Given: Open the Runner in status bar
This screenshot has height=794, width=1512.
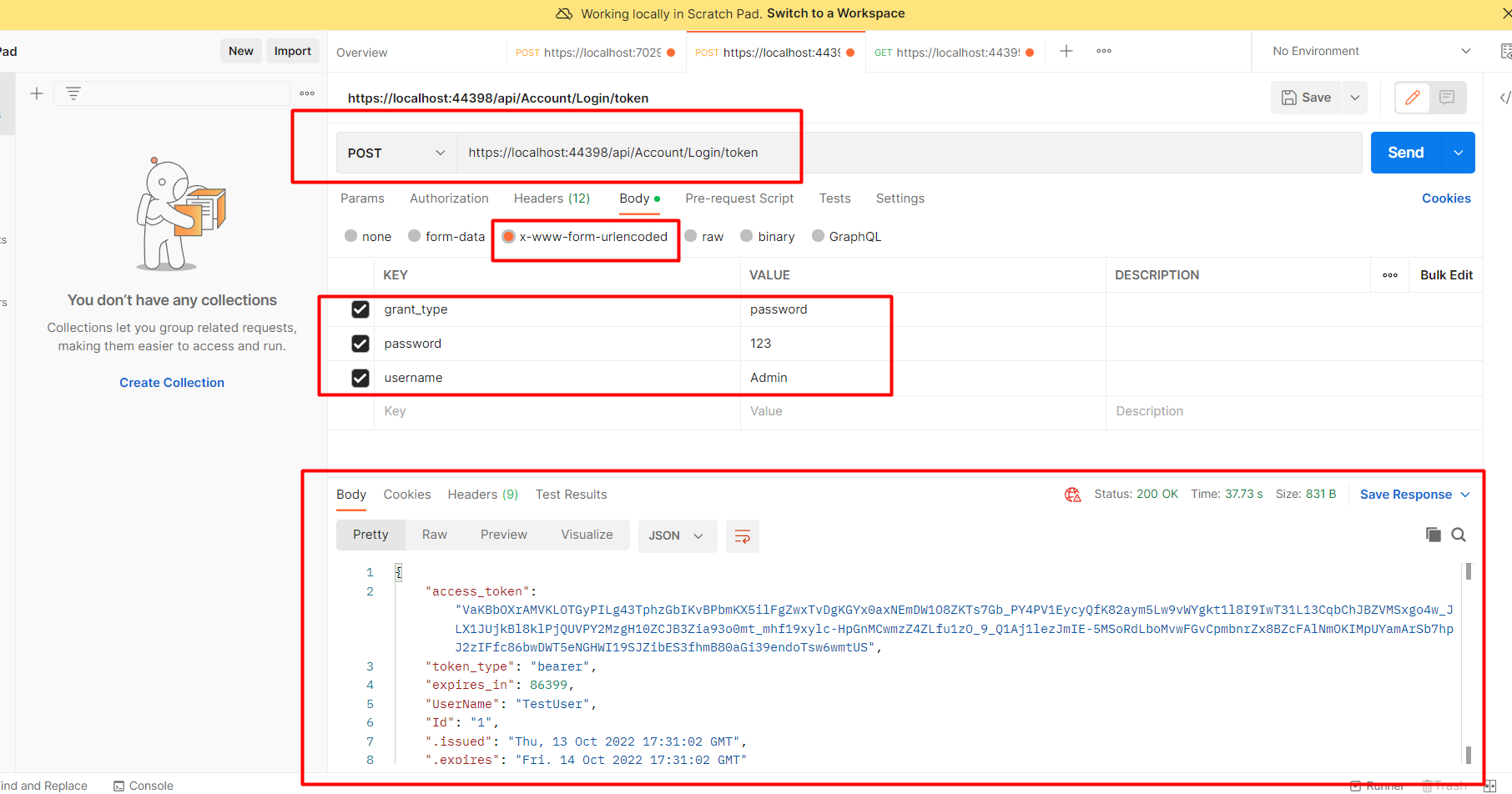Looking at the screenshot, I should 1377,786.
